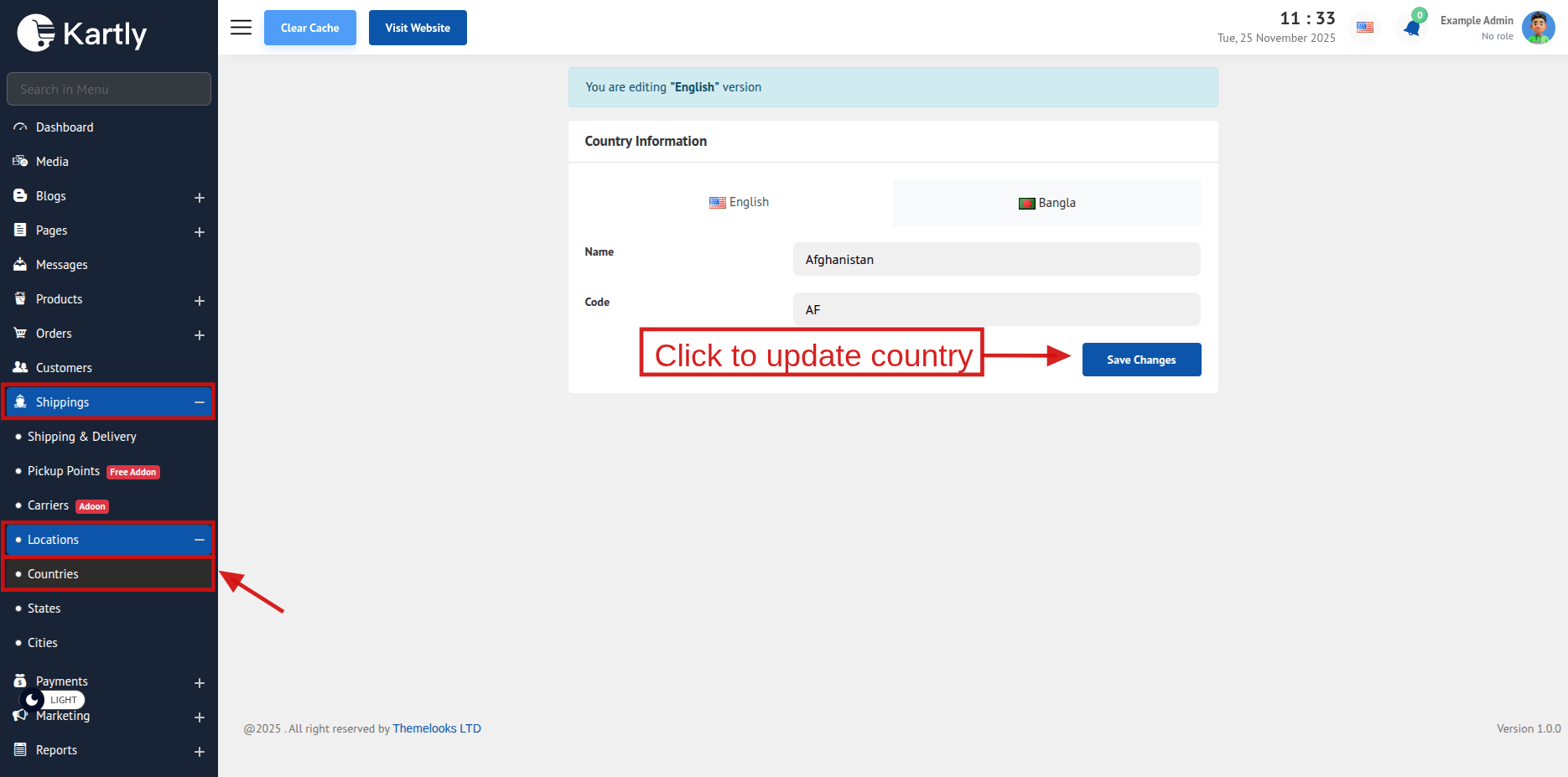Open the Example Admin avatar
The height and width of the screenshot is (777, 1568).
pyautogui.click(x=1538, y=28)
